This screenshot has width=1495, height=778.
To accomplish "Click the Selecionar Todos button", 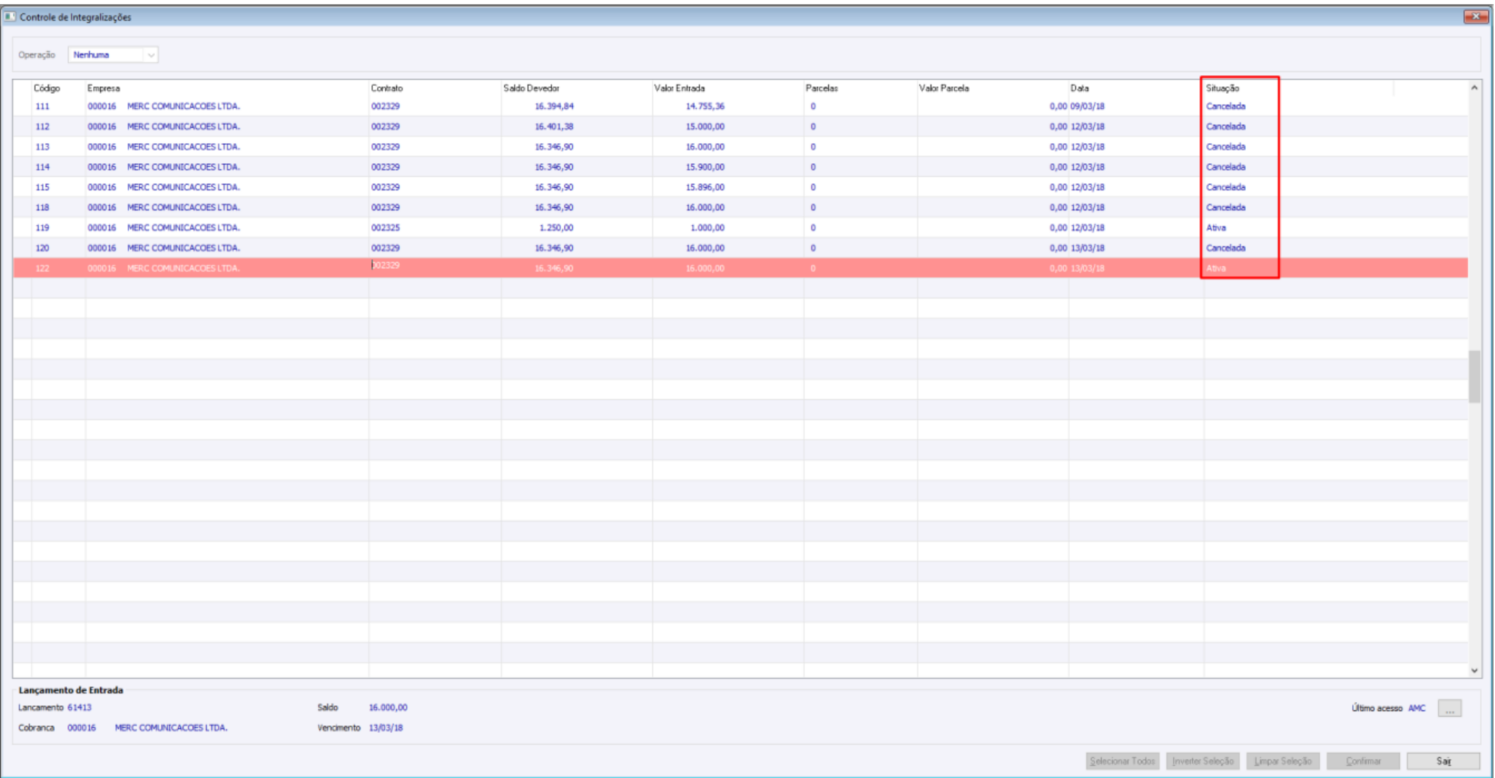I will click(x=1122, y=762).
